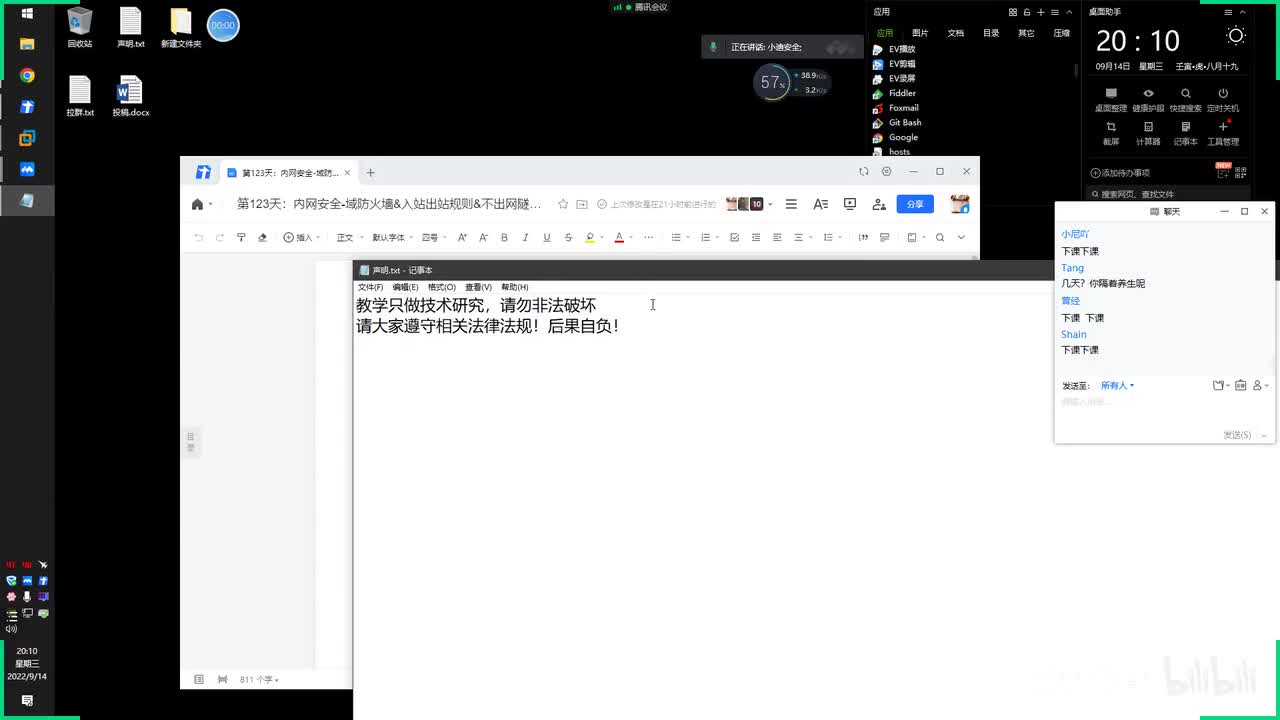Open the 记事本 notepad tool

pos(1185,134)
